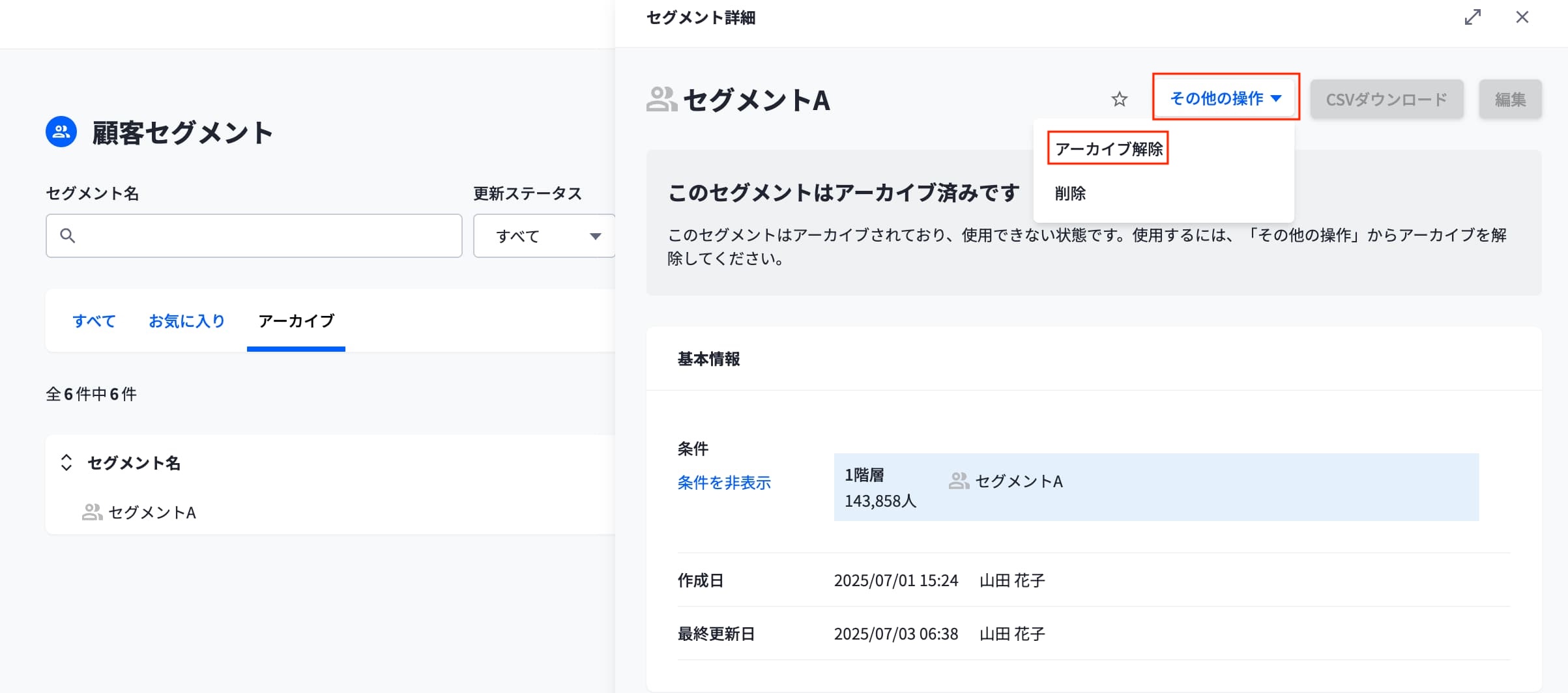The width and height of the screenshot is (1568, 693).
Task: Click the people icon in the 1階層 condition box
Action: (959, 481)
